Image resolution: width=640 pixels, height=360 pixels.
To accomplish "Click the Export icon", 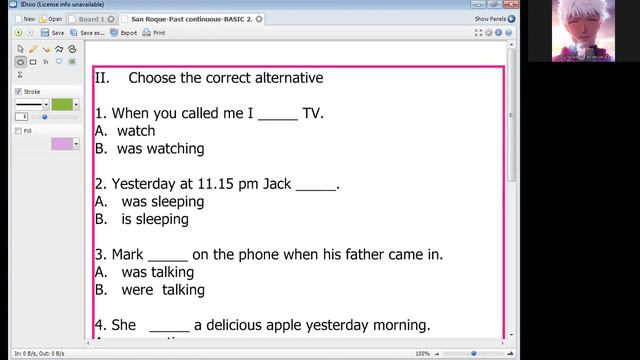I will 114,33.
